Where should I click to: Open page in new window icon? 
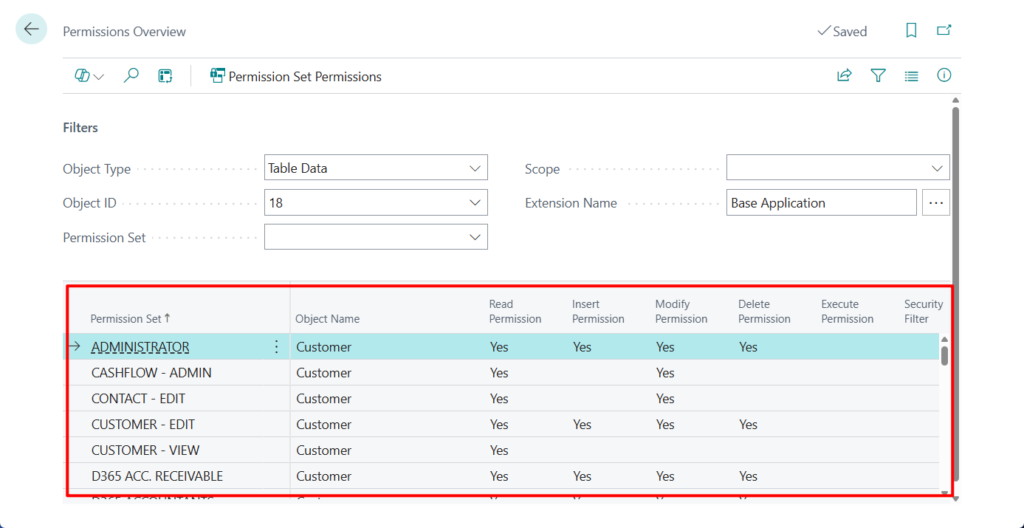[943, 31]
